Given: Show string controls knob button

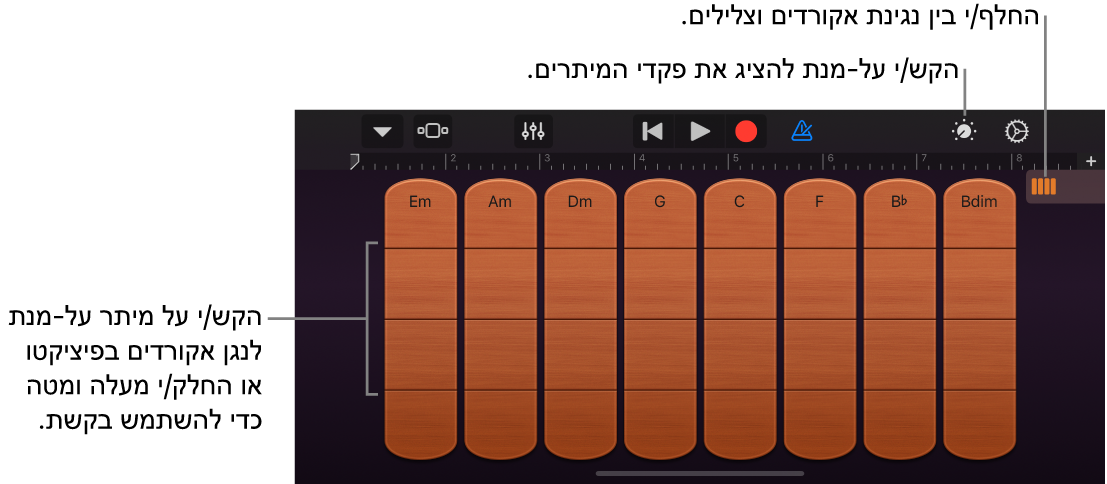Looking at the screenshot, I should point(964,131).
